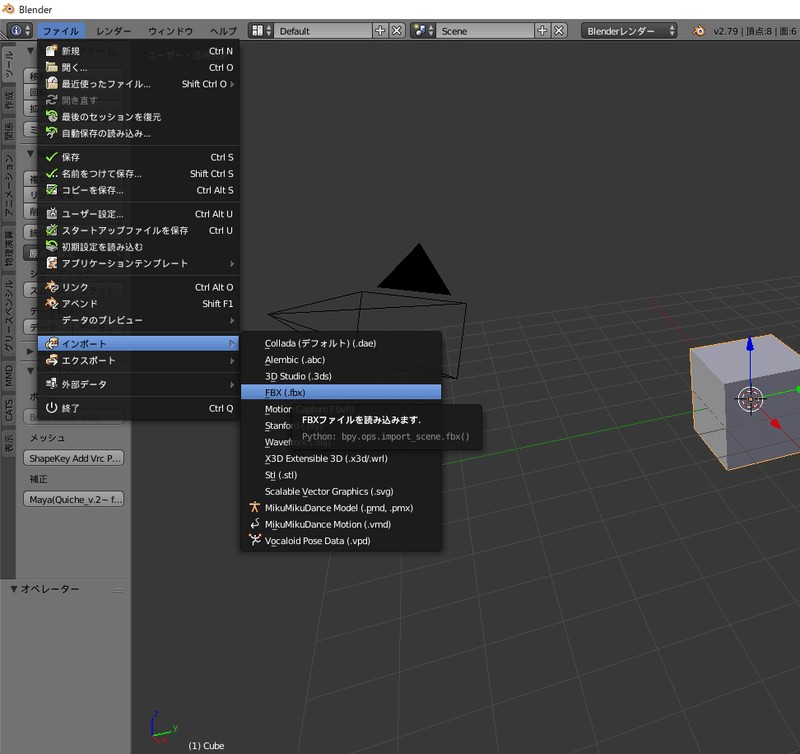Click the Open folder icon (開く...)
This screenshot has width=800, height=754.
[51, 67]
